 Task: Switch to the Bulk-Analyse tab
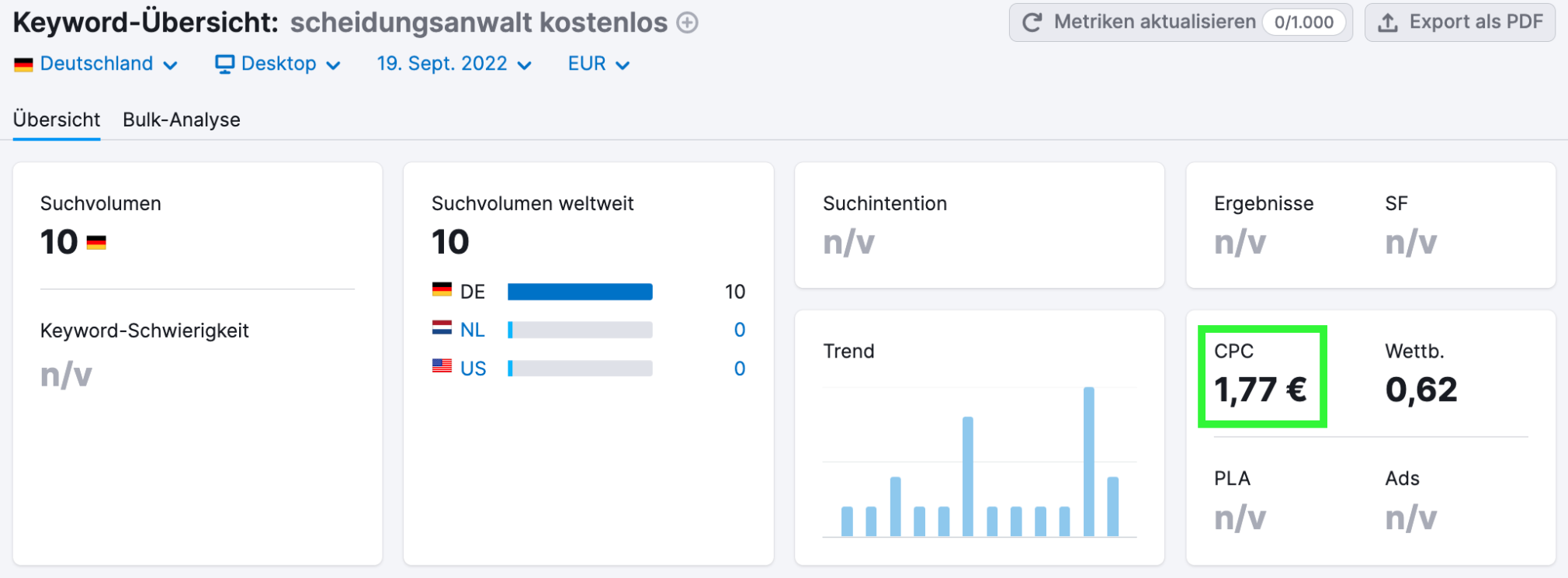click(182, 119)
